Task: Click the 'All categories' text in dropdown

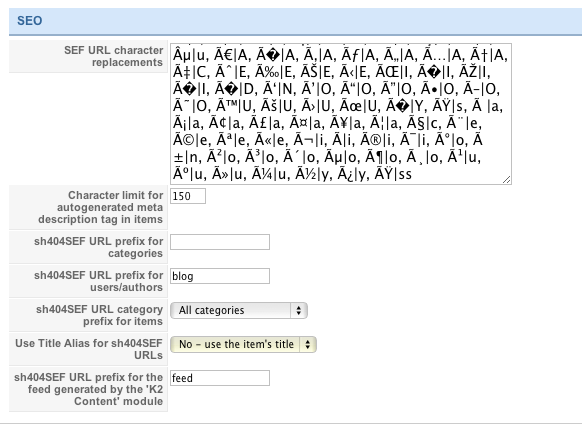Action: 212,310
